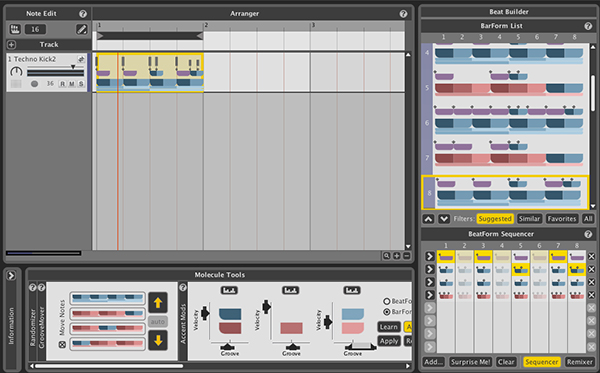Expand the Information panel arrow
This screenshot has height=373, width=600.
(x=11, y=275)
